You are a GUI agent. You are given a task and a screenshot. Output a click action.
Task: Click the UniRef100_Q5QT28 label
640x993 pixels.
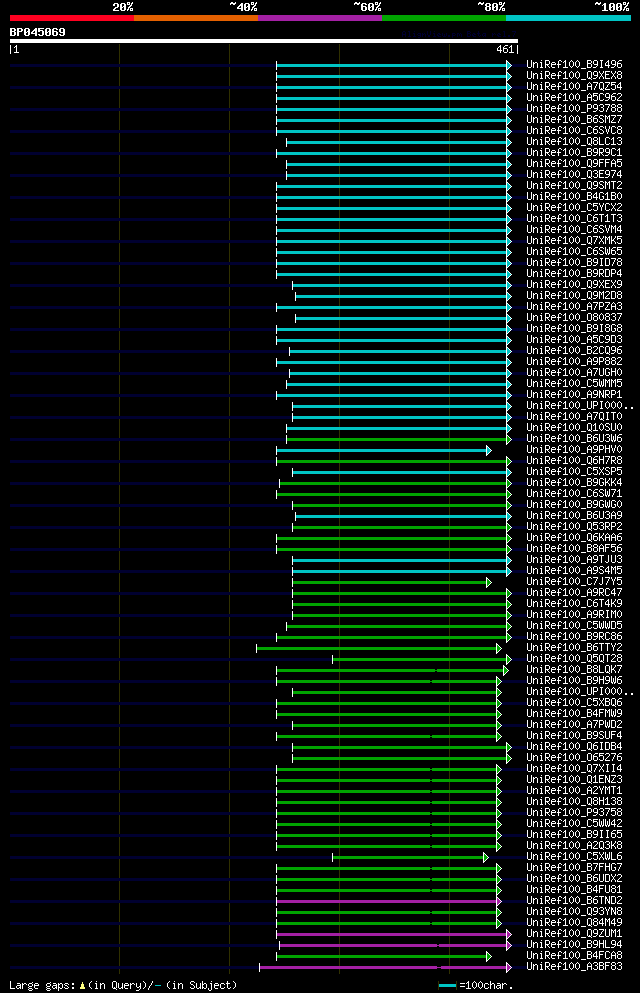tap(574, 659)
